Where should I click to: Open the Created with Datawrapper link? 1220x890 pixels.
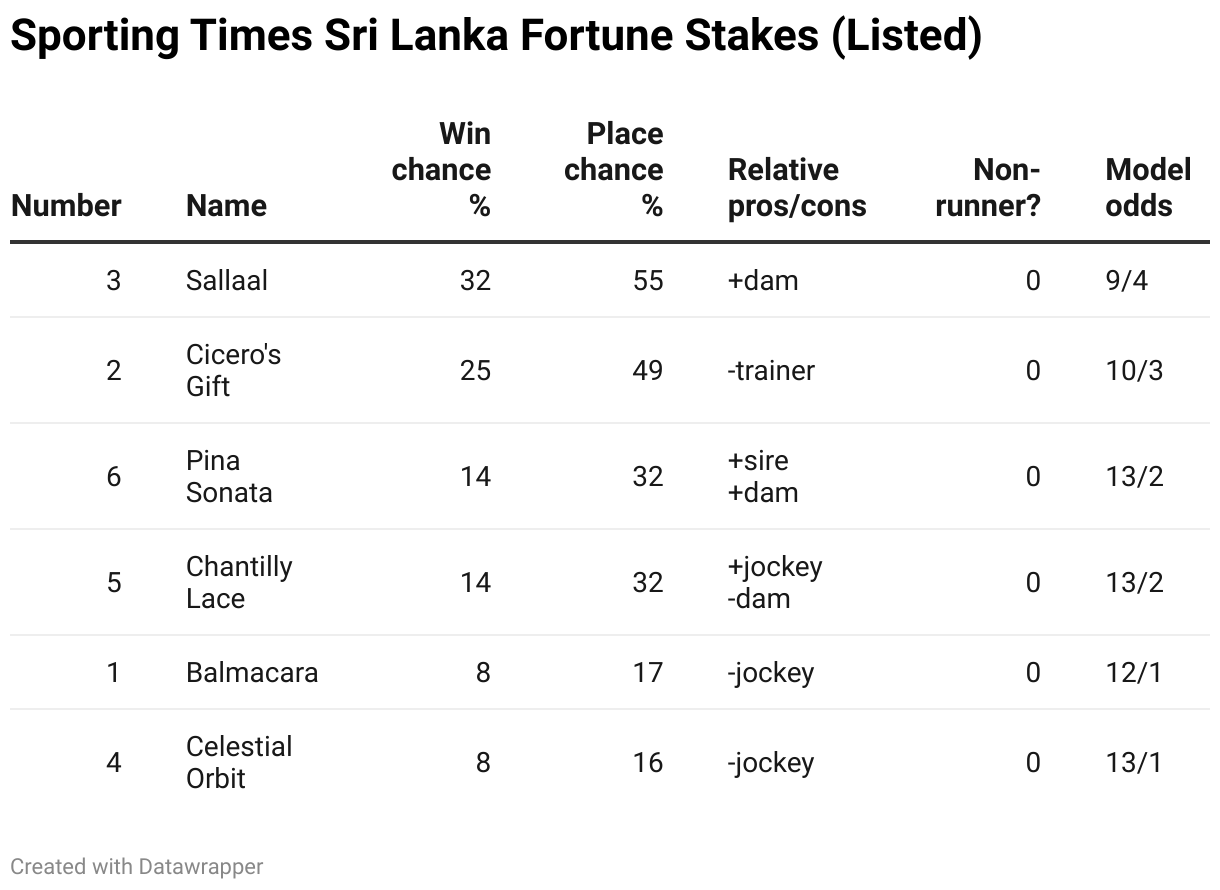137,866
